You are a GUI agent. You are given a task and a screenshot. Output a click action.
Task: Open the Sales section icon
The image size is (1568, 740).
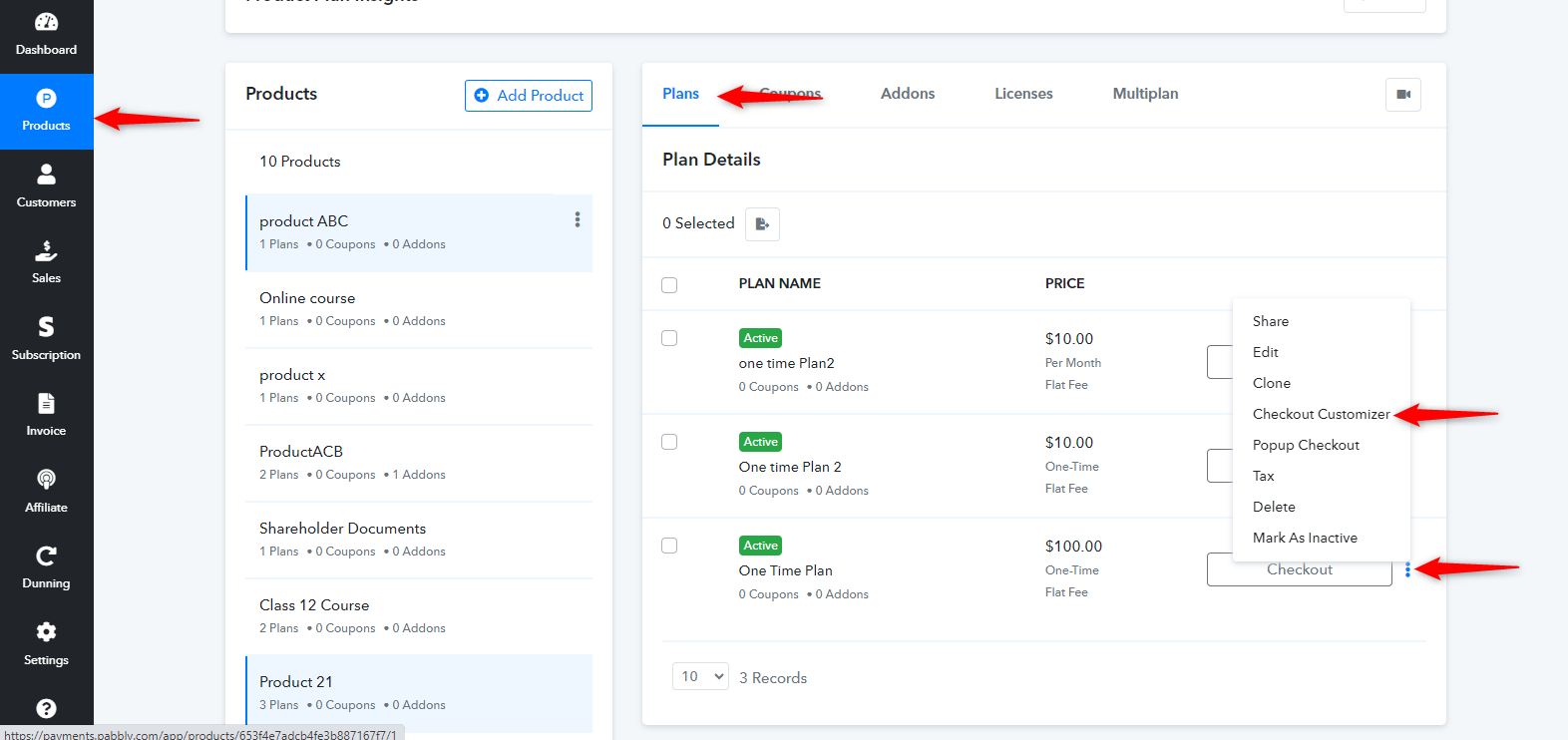point(46,250)
